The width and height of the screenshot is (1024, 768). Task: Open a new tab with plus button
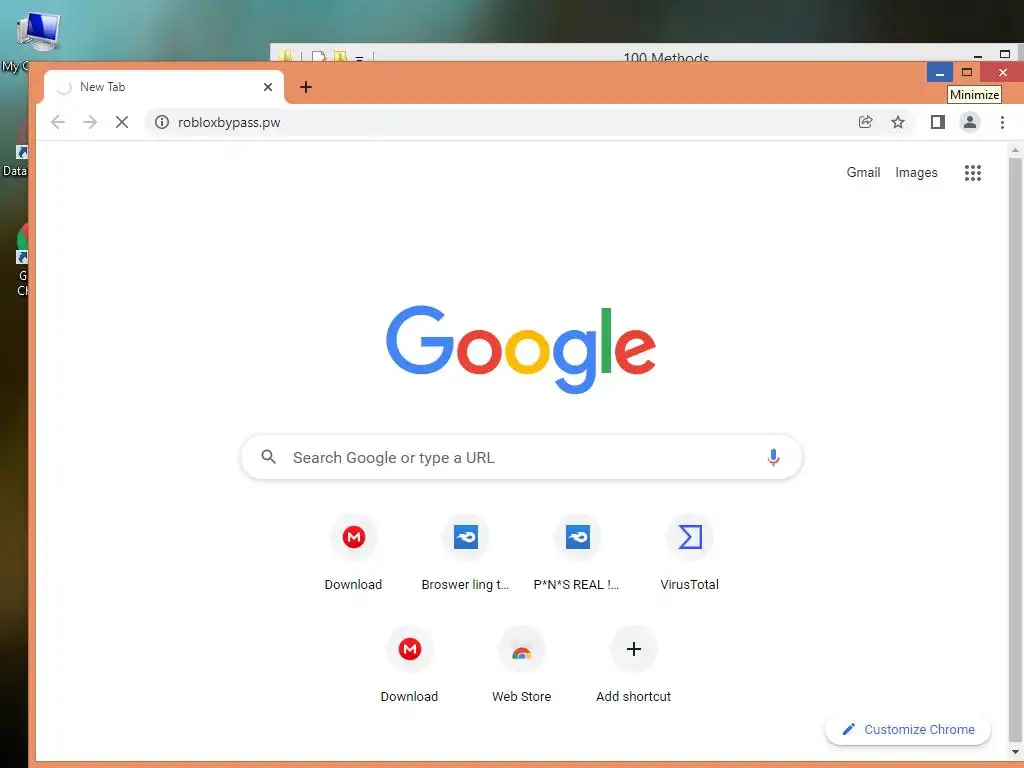point(306,87)
